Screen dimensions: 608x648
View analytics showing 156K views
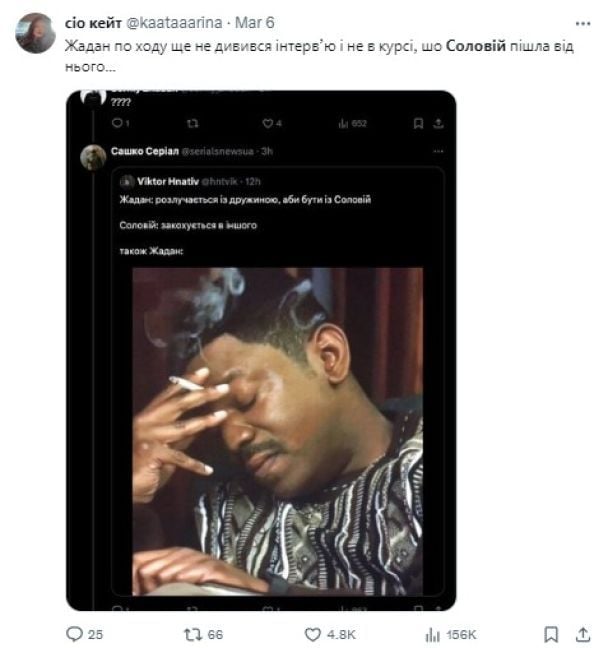click(432, 634)
